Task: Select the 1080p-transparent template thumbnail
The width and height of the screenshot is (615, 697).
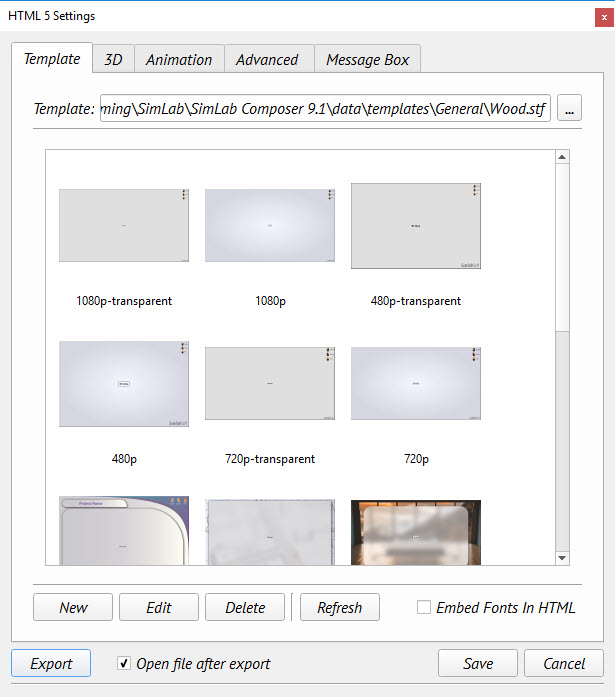Action: (x=124, y=226)
